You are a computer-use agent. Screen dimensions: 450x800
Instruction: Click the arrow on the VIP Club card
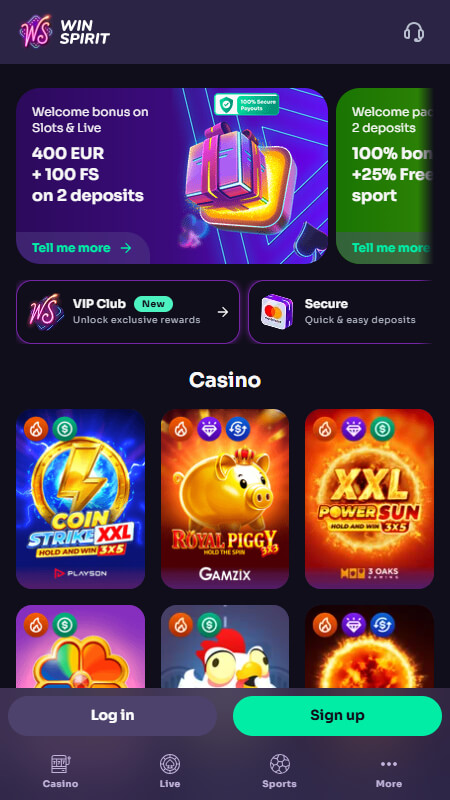coord(223,312)
